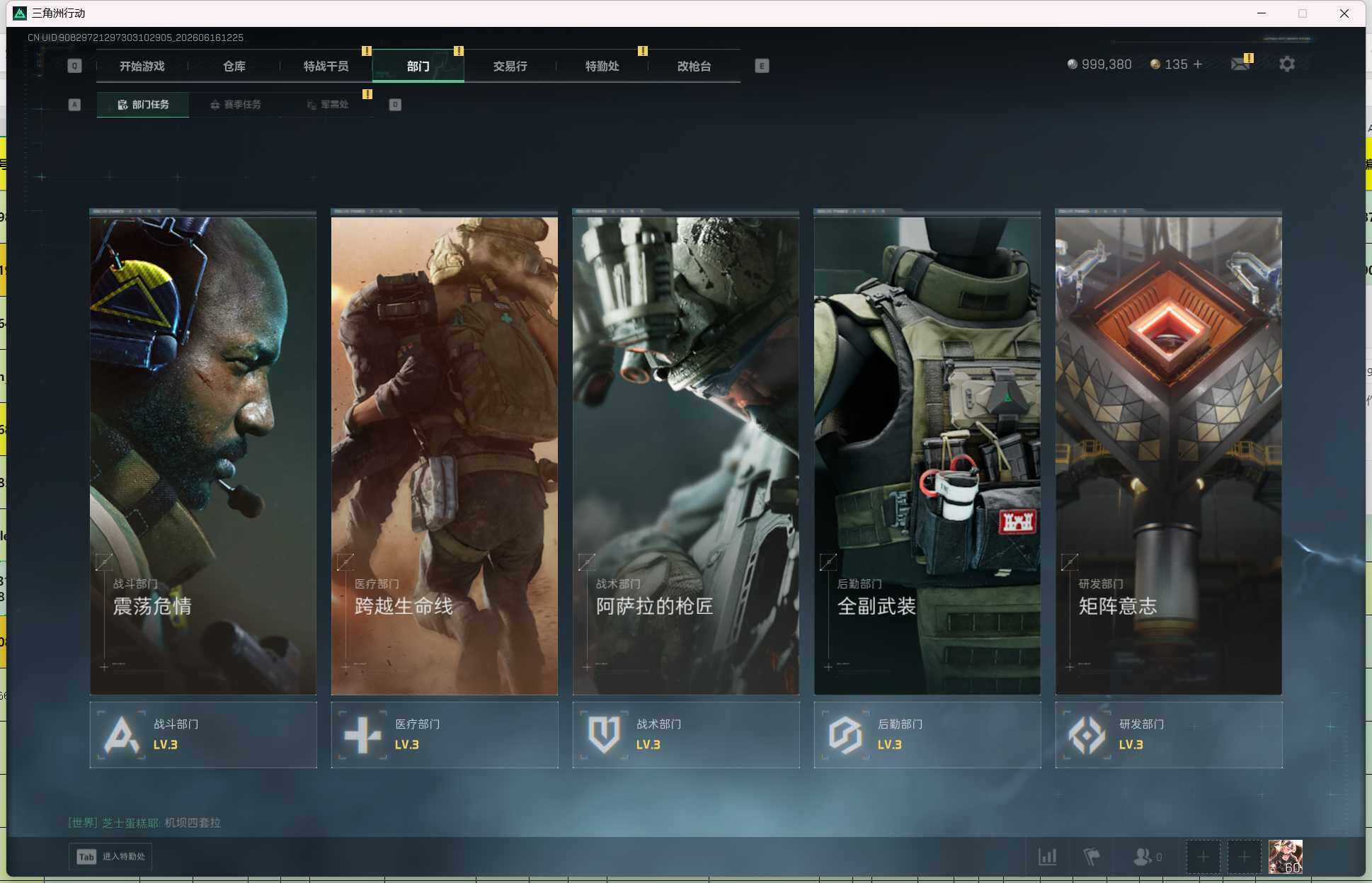Screen dimensions: 1372x883
Task: Click the gold coin 135 balance
Action: [1169, 64]
